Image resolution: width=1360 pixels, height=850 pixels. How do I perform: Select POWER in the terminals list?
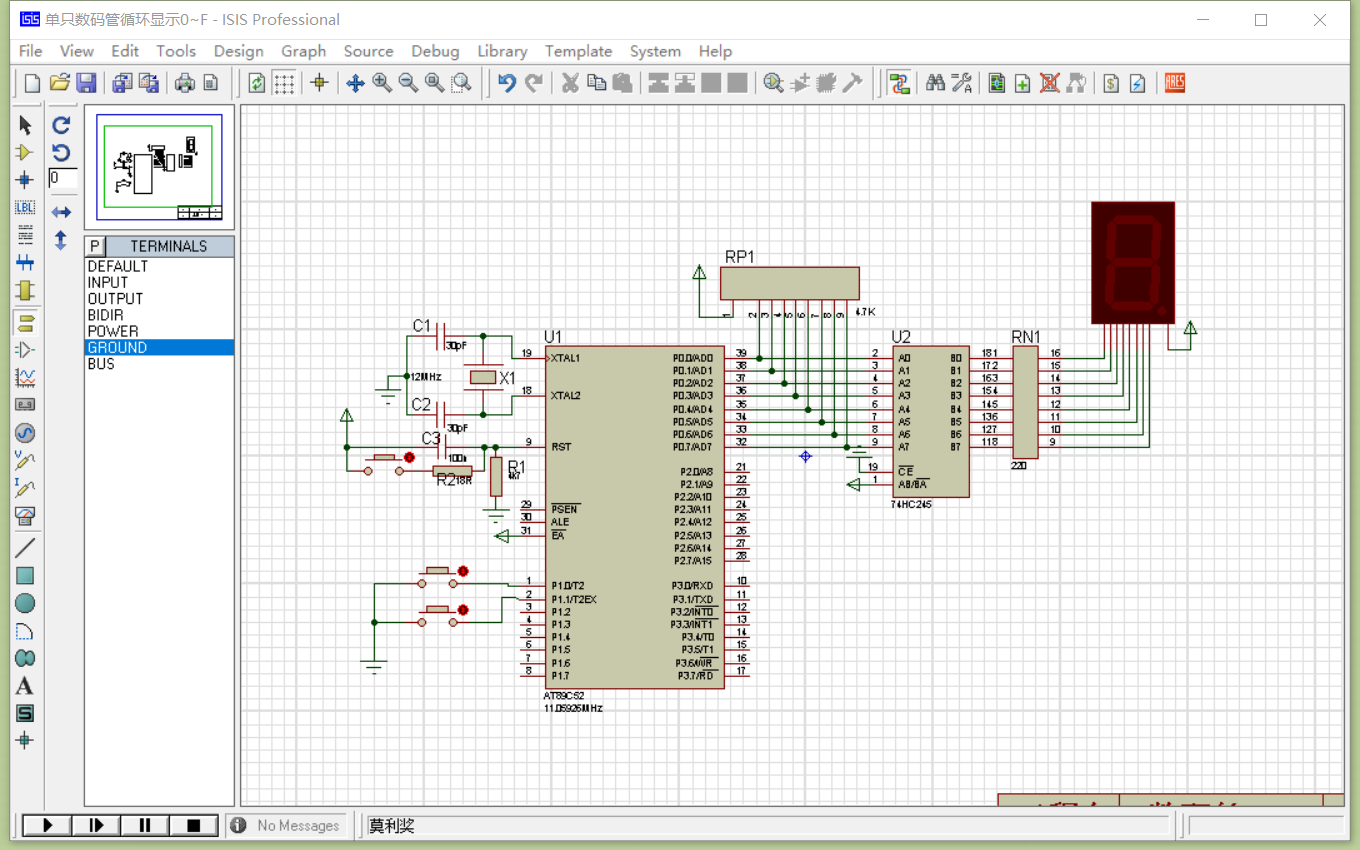tap(113, 331)
